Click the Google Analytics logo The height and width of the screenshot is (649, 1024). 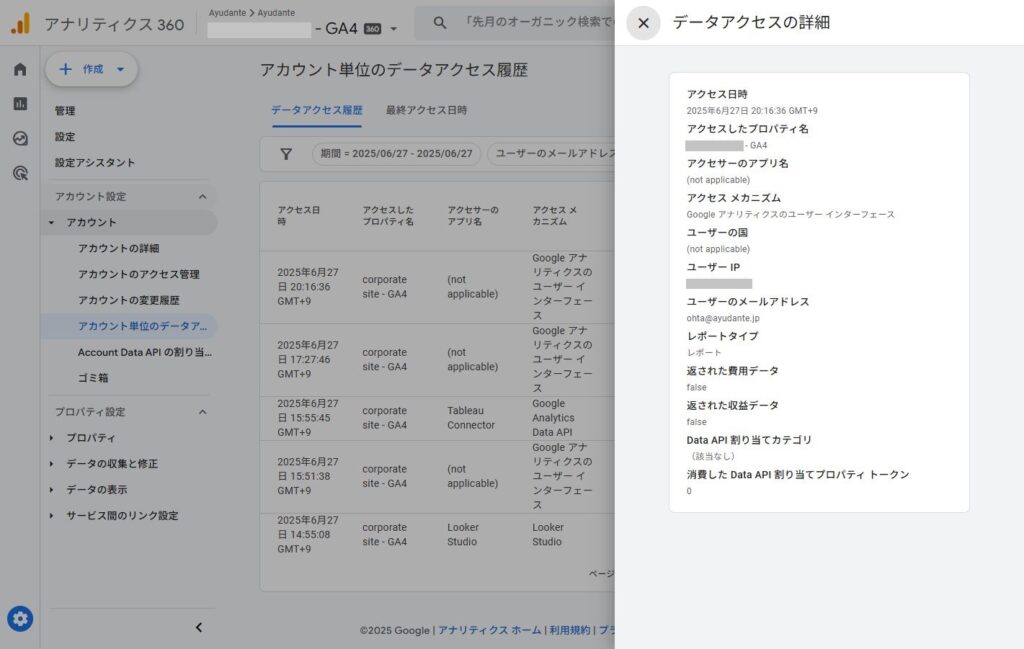coord(20,24)
